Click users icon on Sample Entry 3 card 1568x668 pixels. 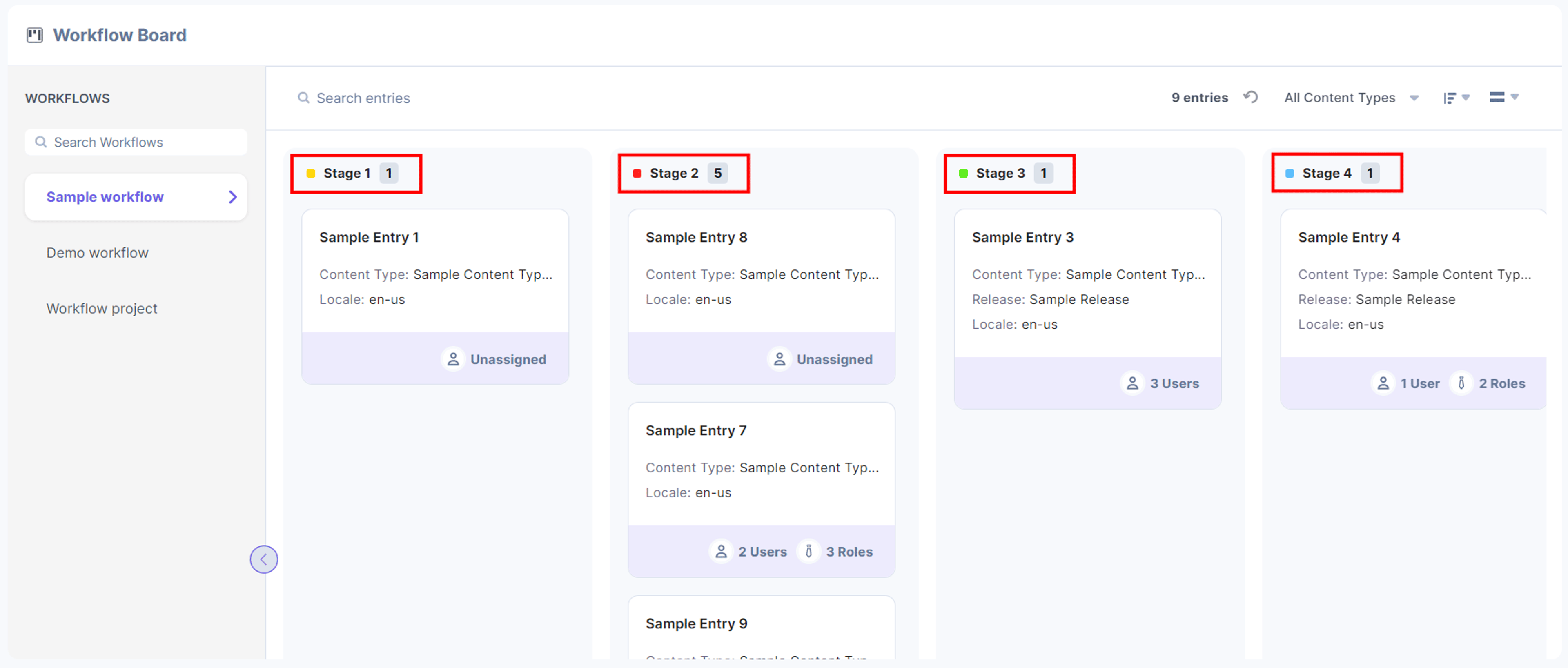click(x=1132, y=384)
